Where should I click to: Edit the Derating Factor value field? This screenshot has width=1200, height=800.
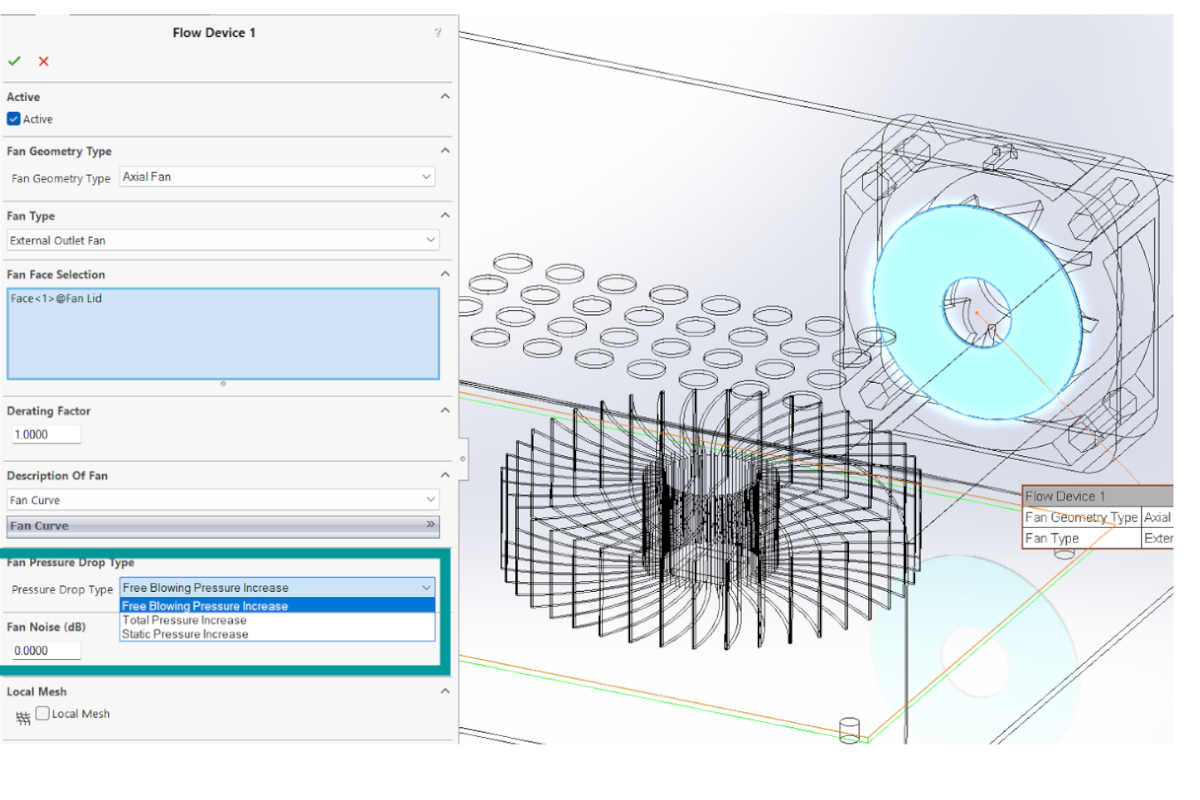click(44, 434)
